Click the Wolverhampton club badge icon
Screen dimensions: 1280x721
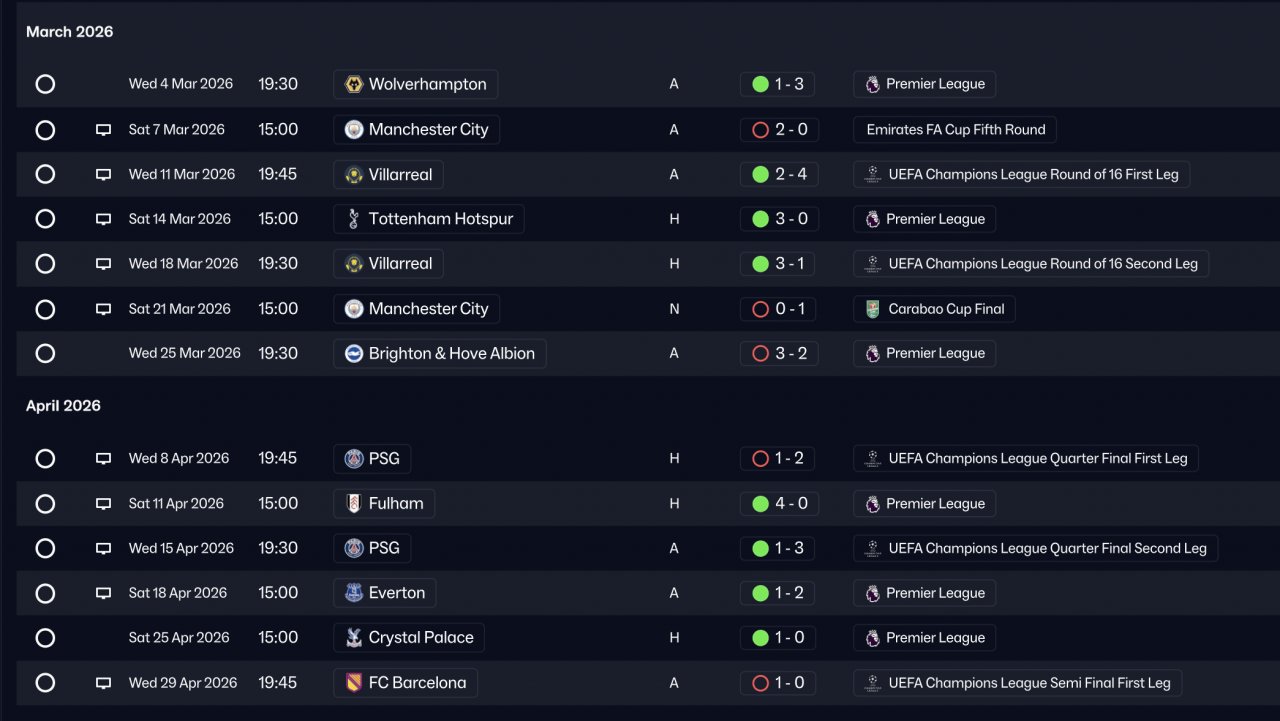[x=353, y=84]
